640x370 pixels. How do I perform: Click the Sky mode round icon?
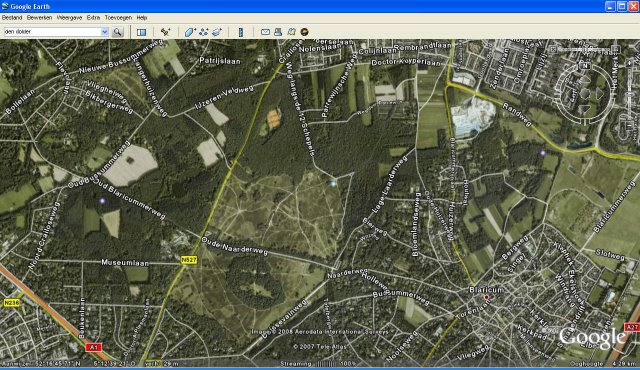[304, 32]
